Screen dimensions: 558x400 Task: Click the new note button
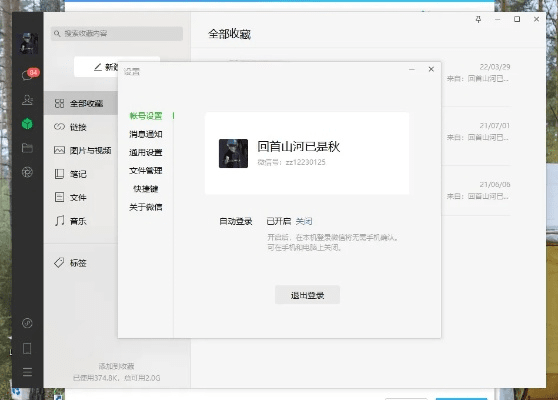[x=96, y=67]
